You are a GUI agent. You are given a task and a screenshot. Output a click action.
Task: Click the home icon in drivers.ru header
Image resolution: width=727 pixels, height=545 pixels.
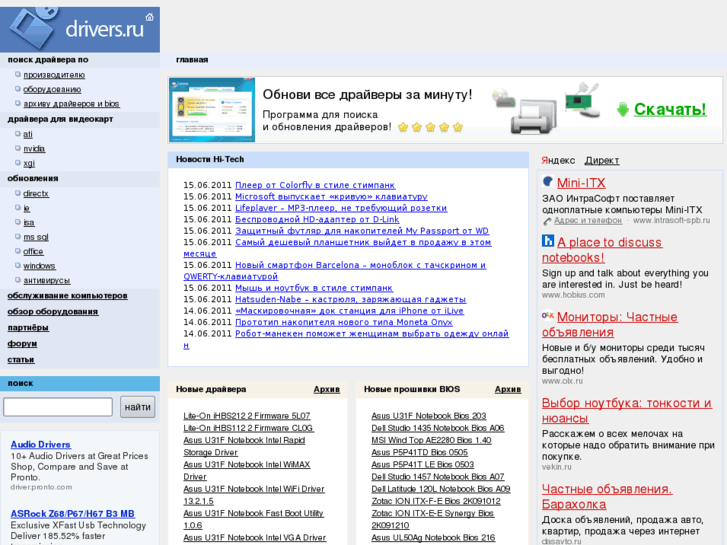pos(149,17)
